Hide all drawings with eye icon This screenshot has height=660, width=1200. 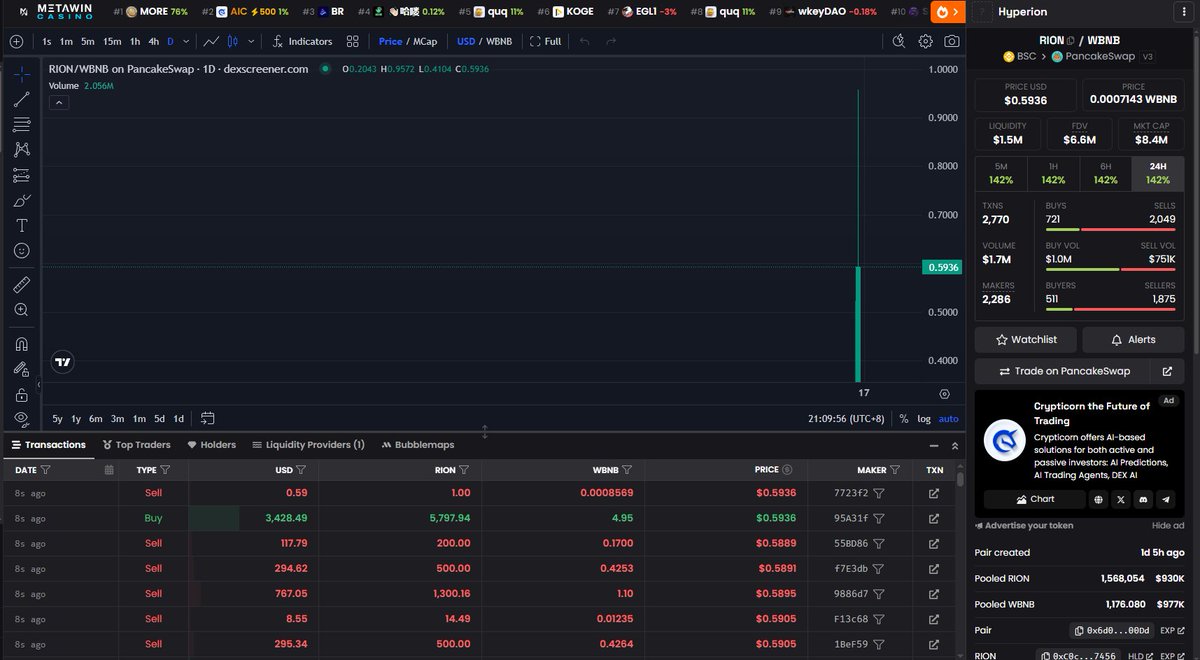(x=21, y=418)
